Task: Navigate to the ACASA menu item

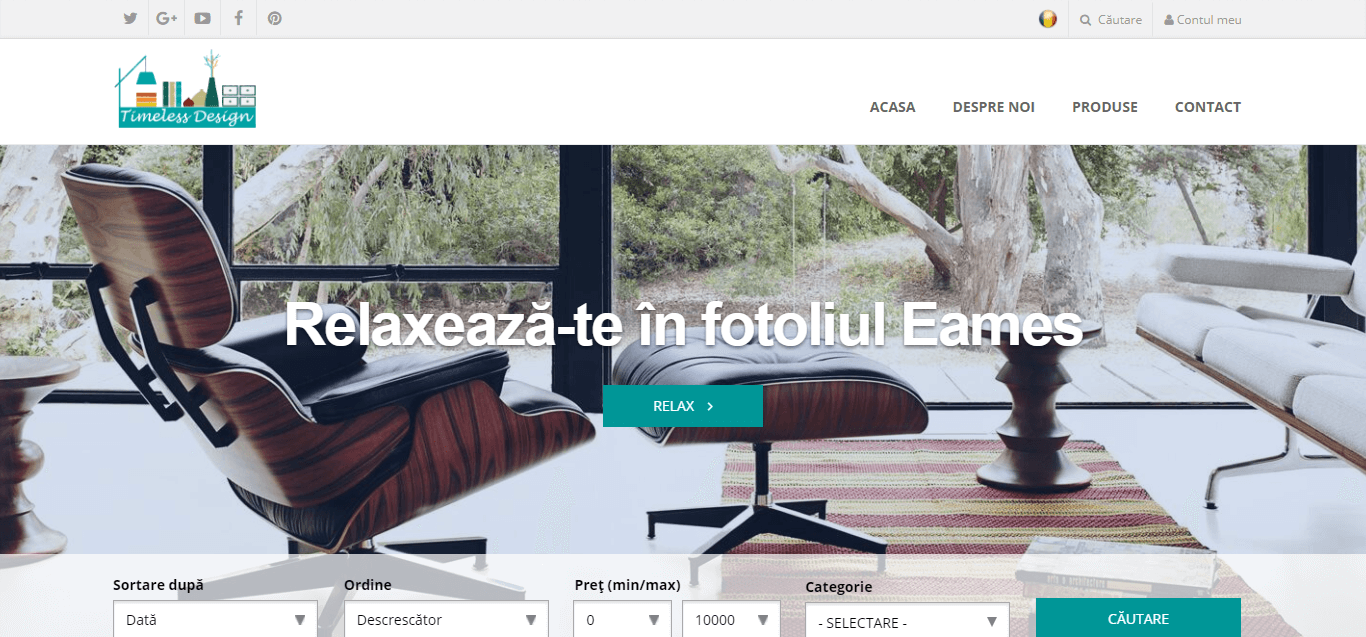Action: point(892,107)
